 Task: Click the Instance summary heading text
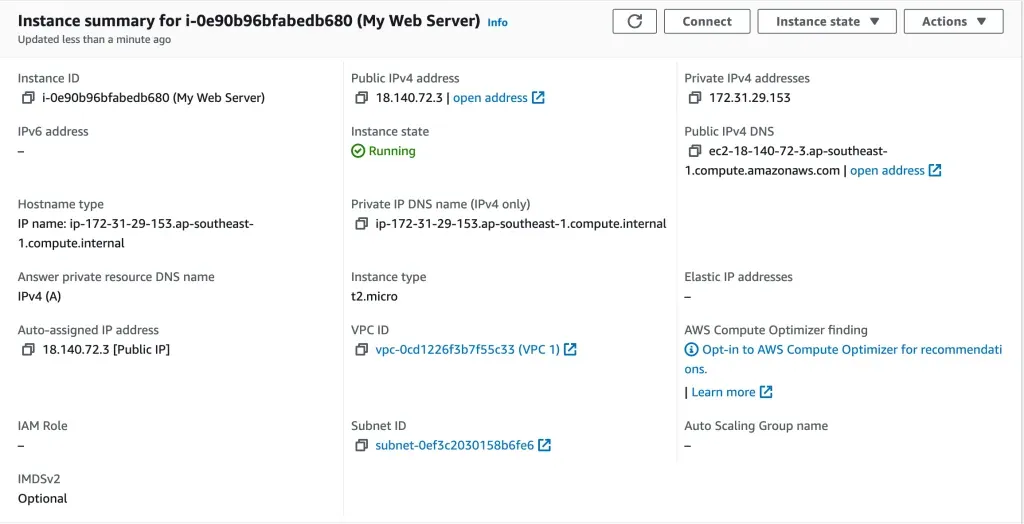tap(249, 21)
